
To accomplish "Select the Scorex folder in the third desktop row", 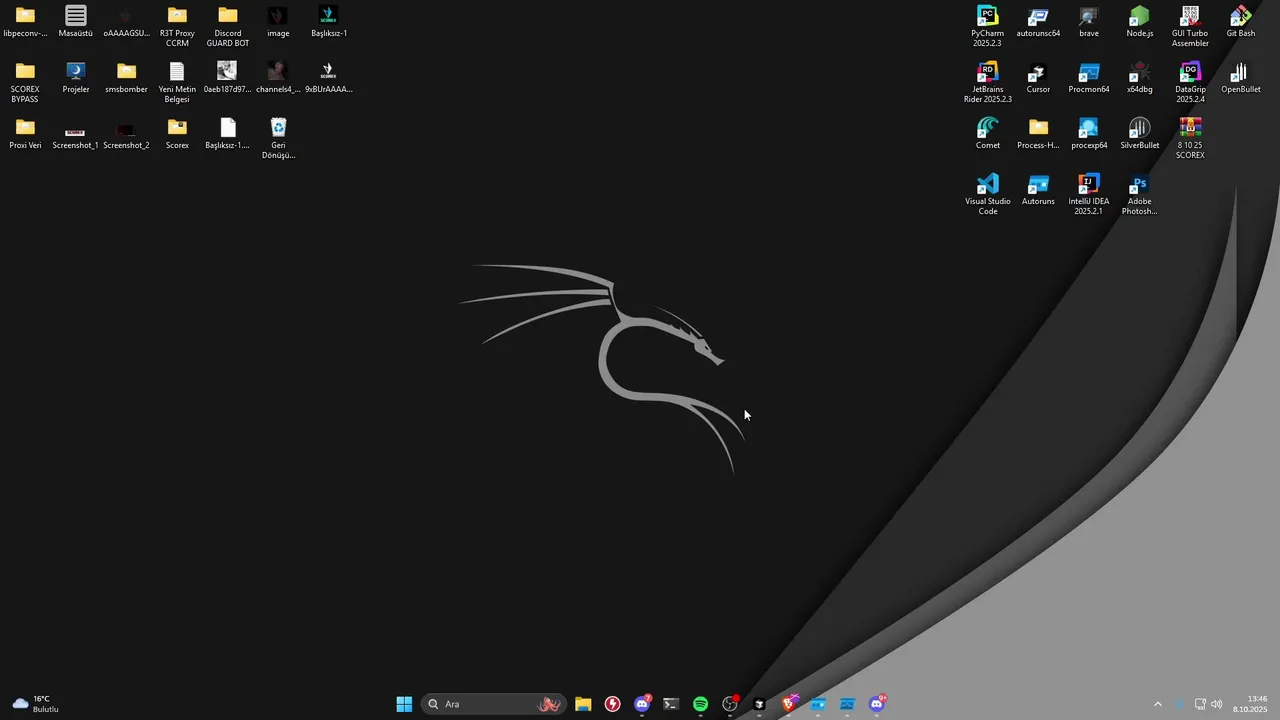I will (x=177, y=134).
